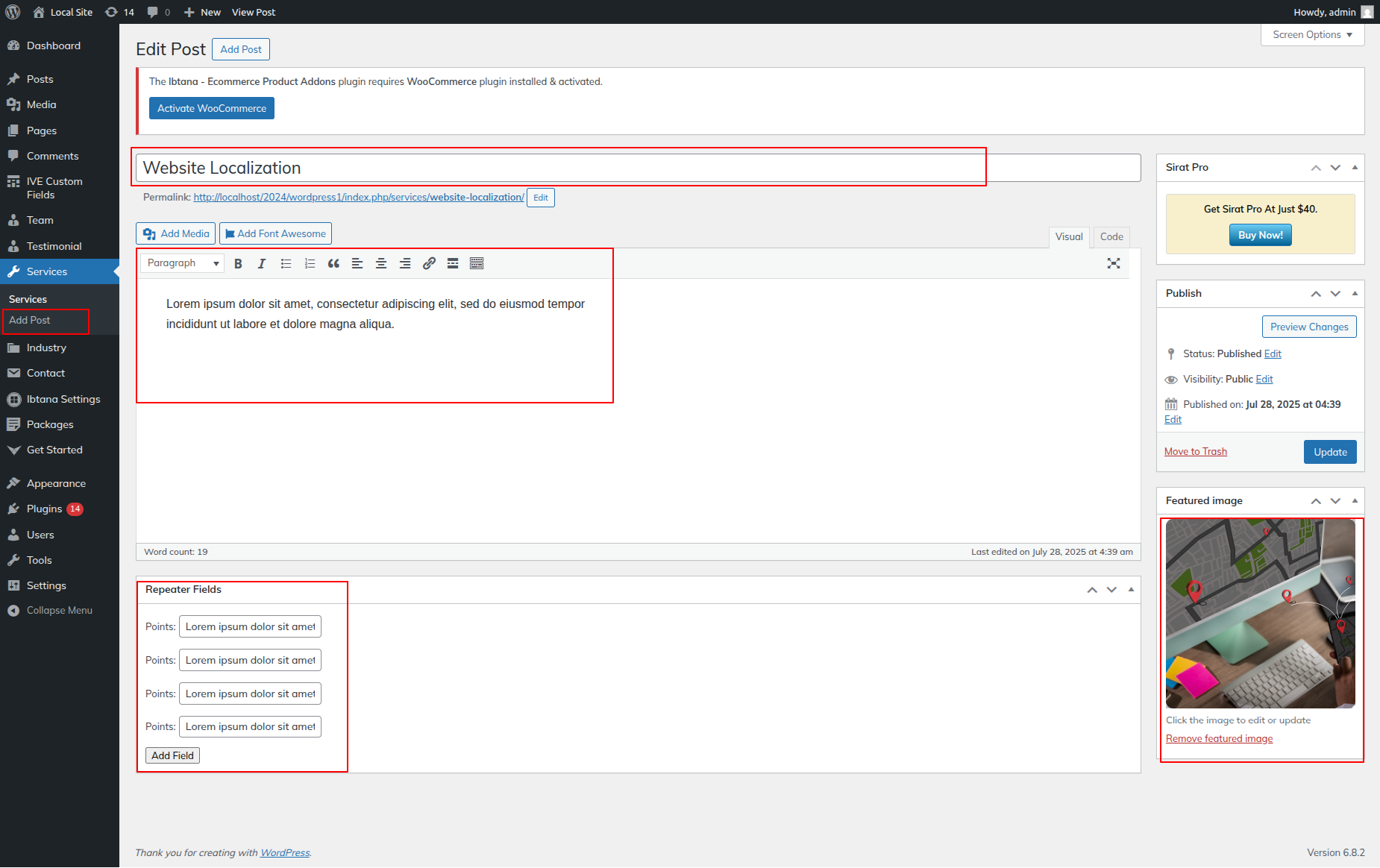Image resolution: width=1380 pixels, height=868 pixels.
Task: Insert a blockquote
Action: tap(333, 263)
